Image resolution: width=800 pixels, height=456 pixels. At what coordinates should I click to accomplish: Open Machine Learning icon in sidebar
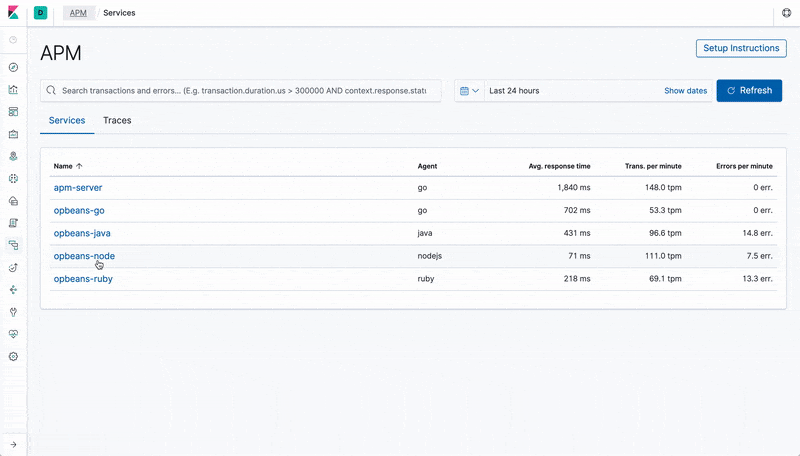pyautogui.click(x=13, y=179)
